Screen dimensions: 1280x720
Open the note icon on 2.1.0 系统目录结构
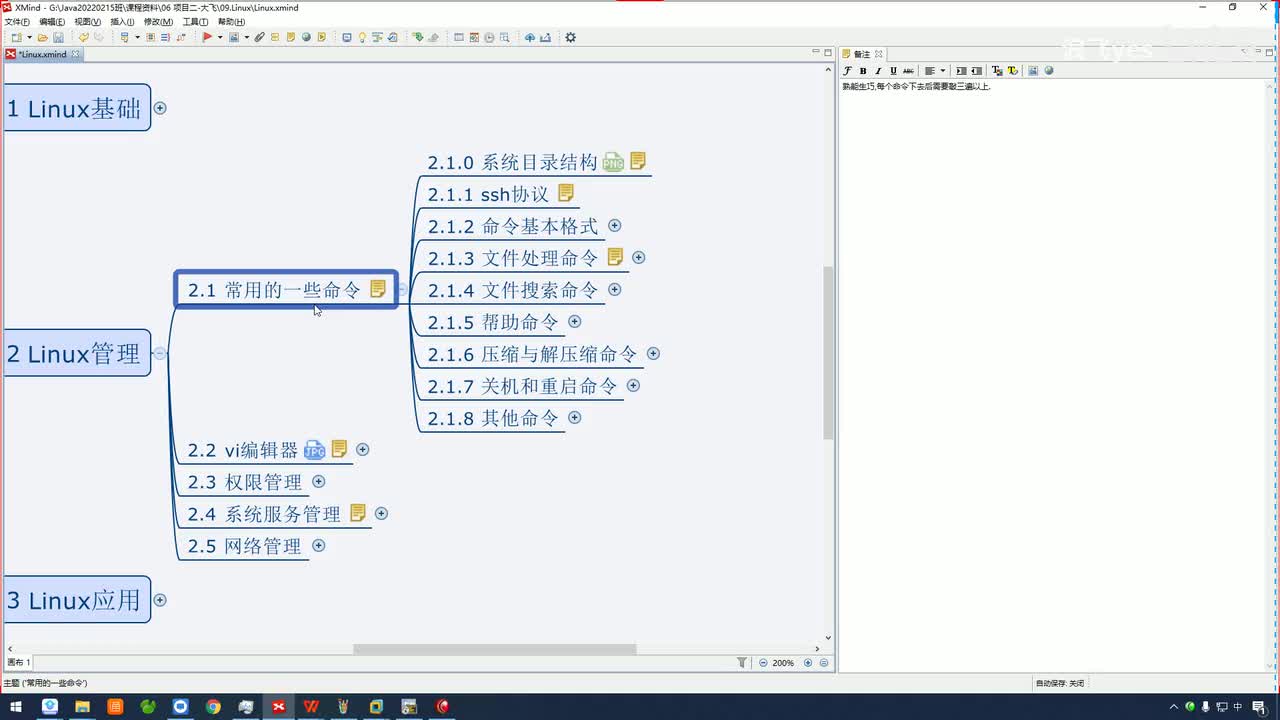[x=638, y=161]
